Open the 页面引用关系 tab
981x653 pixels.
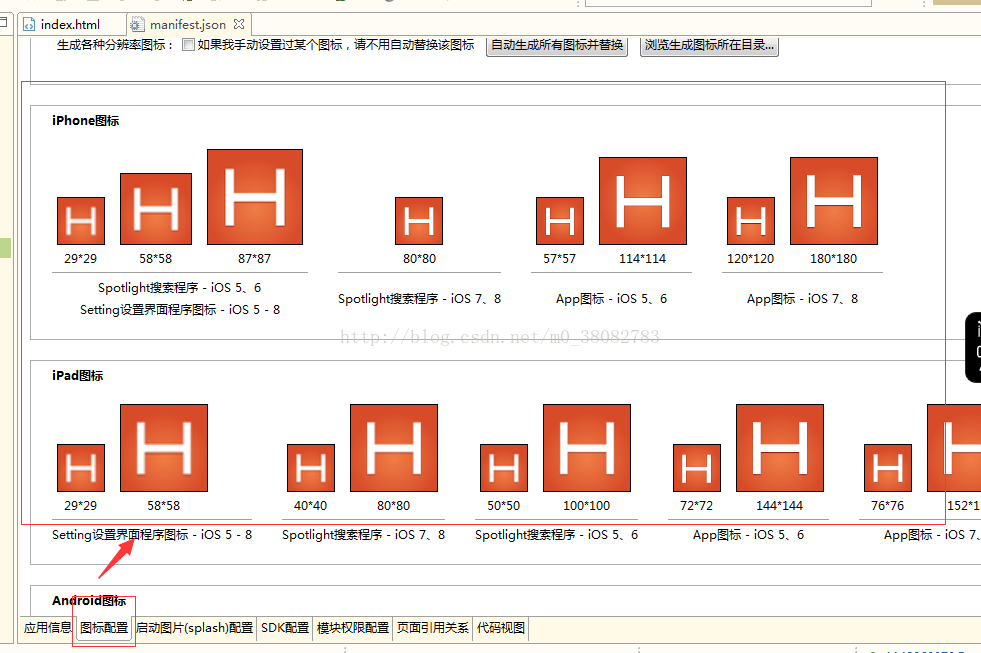(x=432, y=627)
